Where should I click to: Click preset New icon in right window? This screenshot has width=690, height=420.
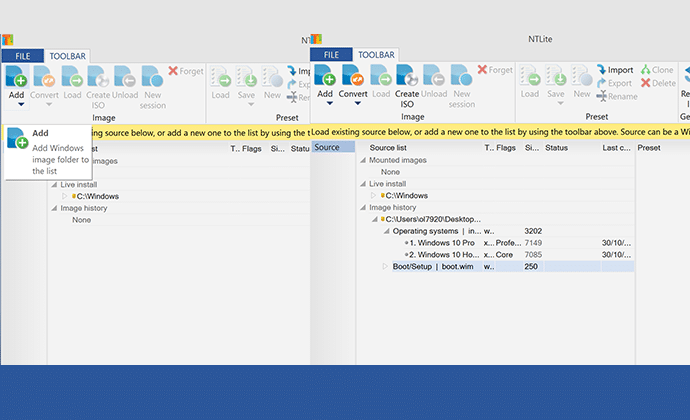pos(582,75)
